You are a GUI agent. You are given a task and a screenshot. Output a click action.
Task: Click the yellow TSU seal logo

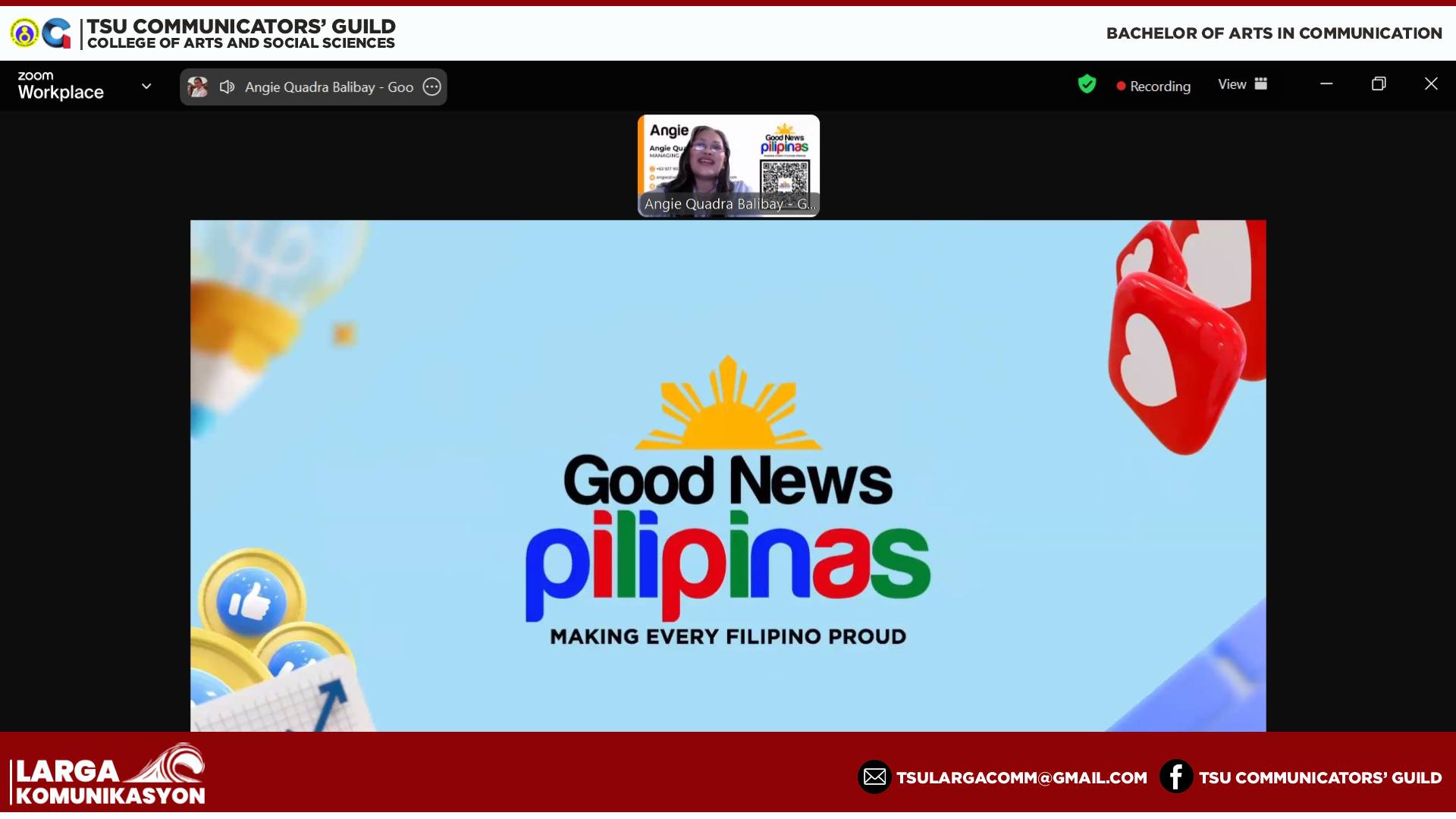[24, 33]
